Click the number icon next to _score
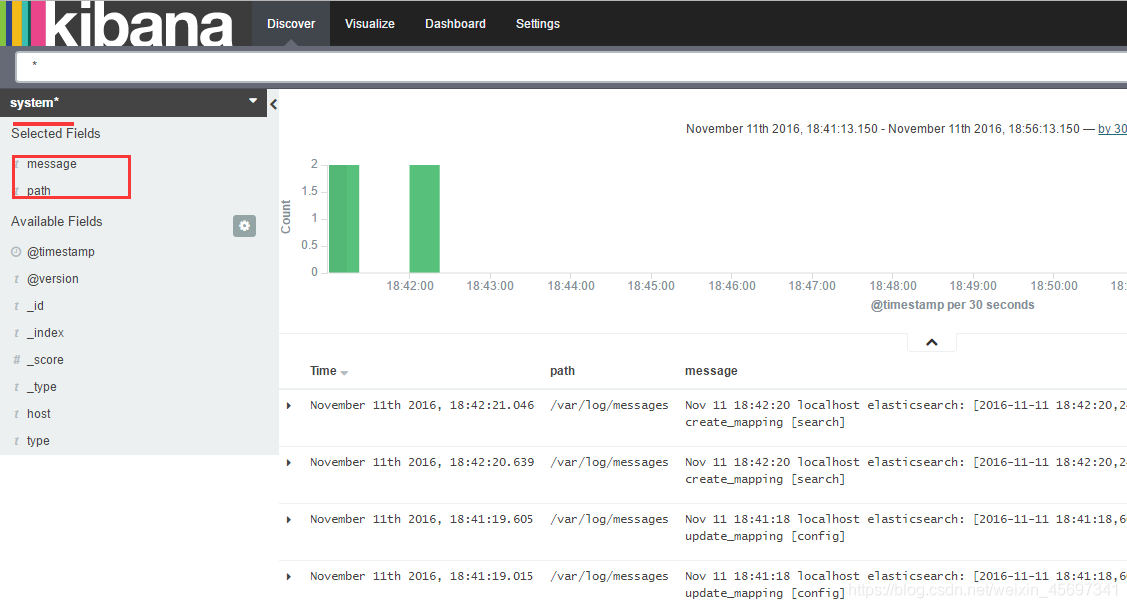1127x608 pixels. point(16,359)
